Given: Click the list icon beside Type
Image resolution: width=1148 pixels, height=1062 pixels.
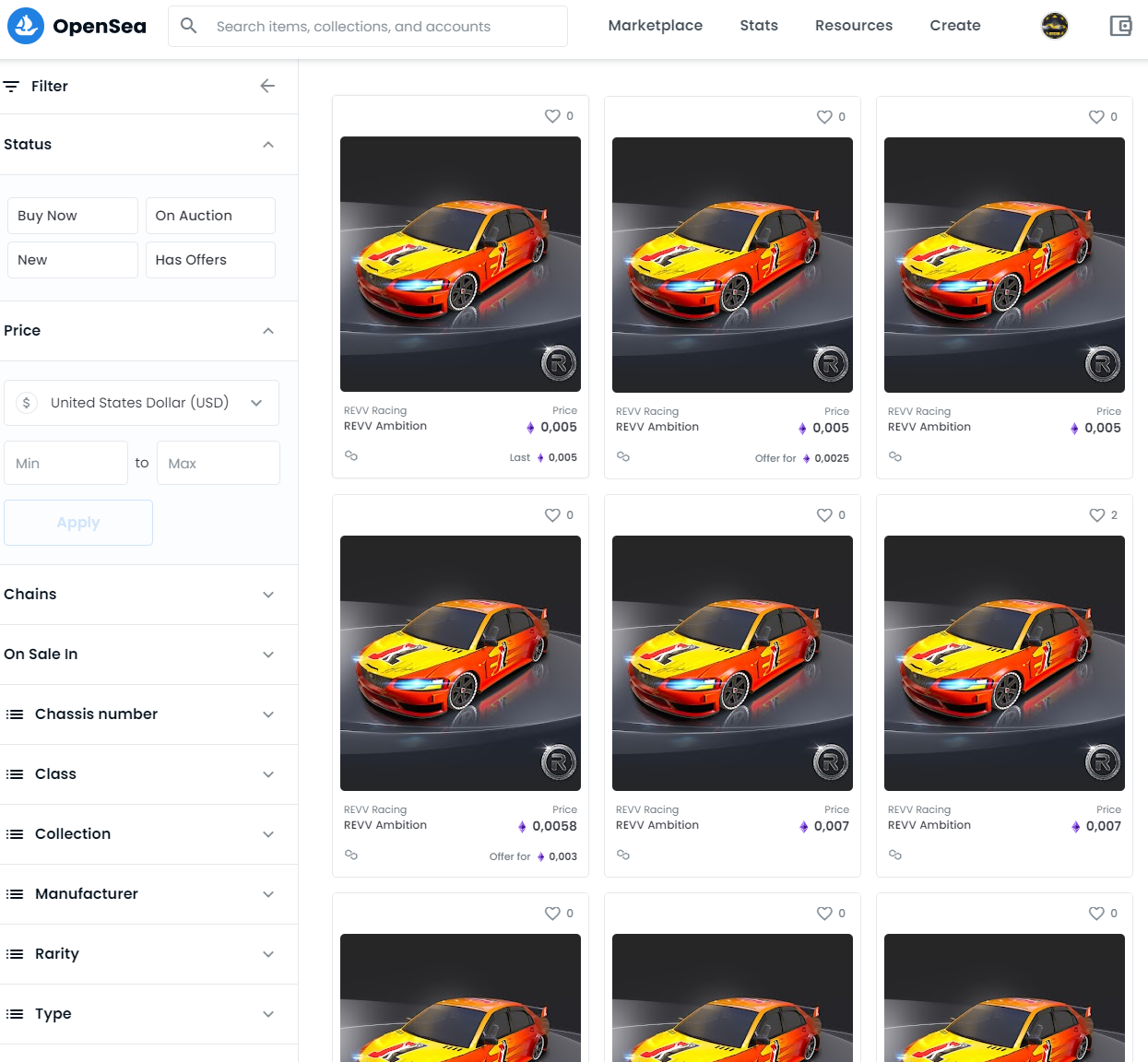Looking at the screenshot, I should coord(15,1014).
